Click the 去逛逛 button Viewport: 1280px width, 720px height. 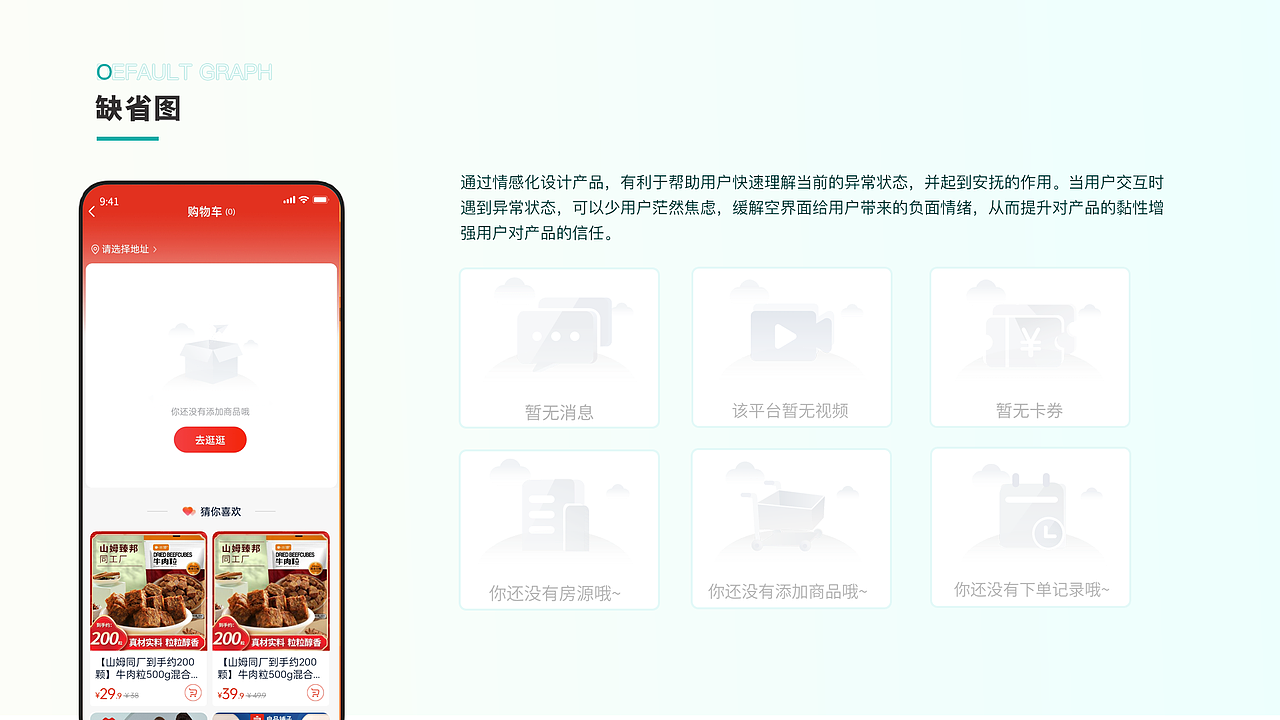pos(210,439)
